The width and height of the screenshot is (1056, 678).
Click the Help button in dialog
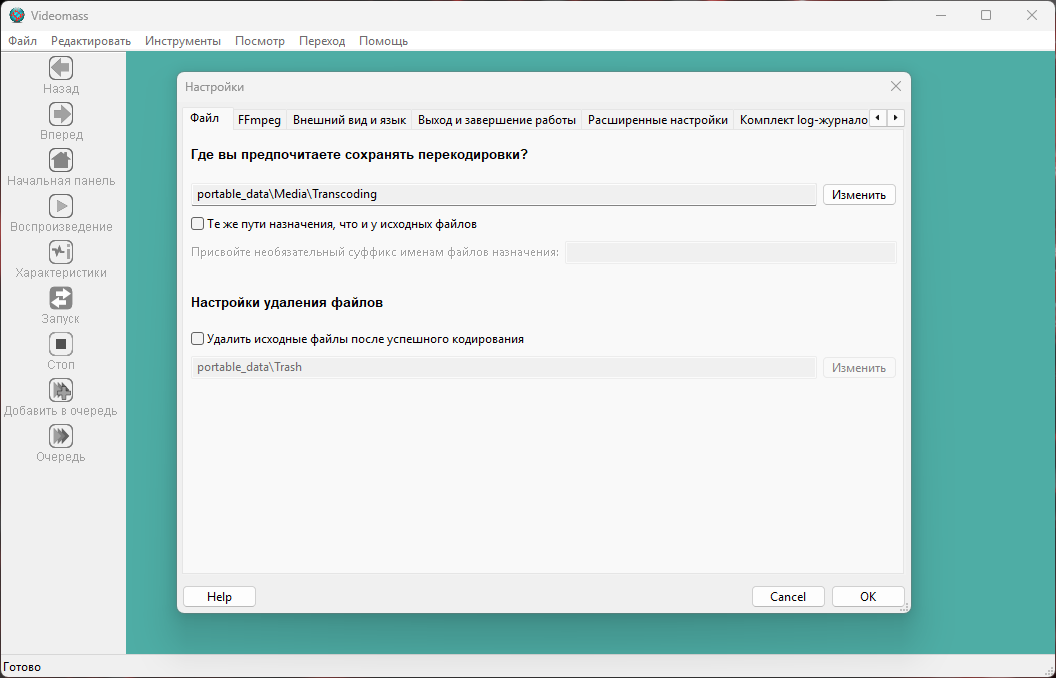[x=220, y=597]
